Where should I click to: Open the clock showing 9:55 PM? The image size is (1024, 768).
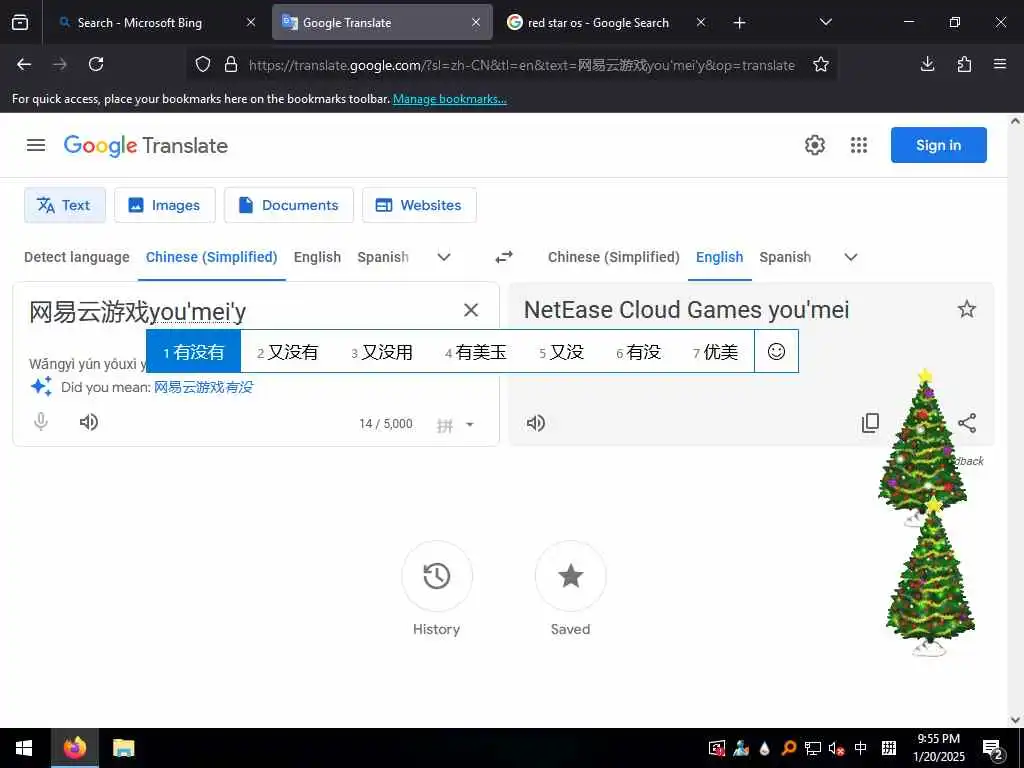(938, 748)
